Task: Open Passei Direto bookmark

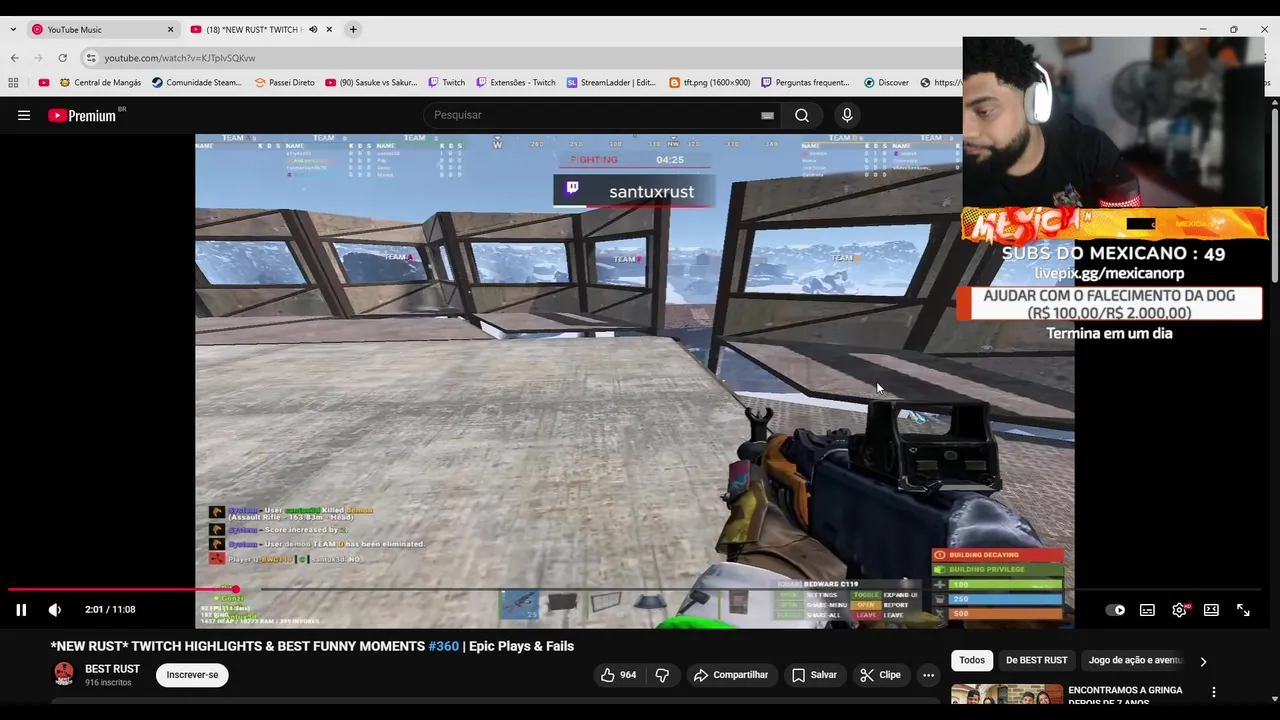Action: pyautogui.click(x=284, y=83)
